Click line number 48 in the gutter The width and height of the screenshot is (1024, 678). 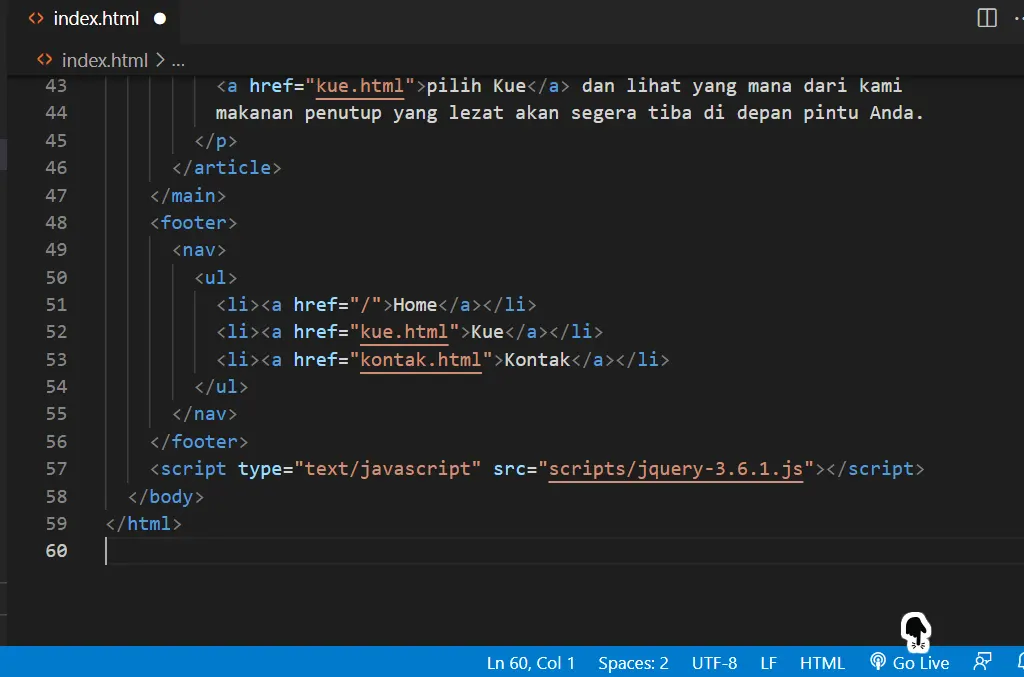[56, 223]
